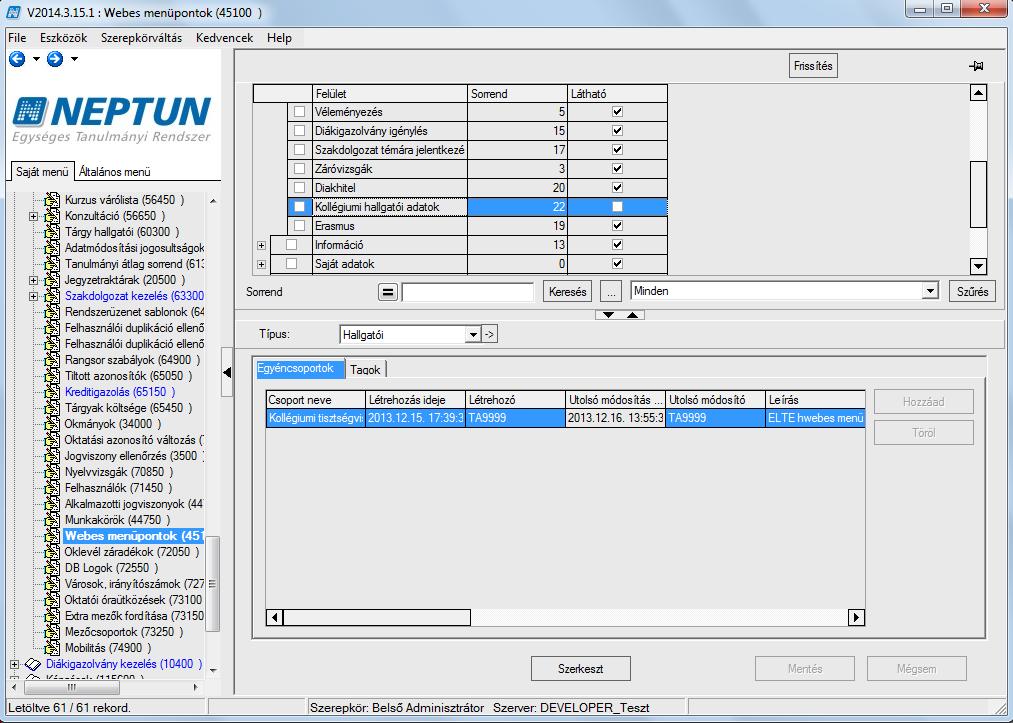Select the Kollégiumi tisztségviselők group row
Image resolution: width=1013 pixels, height=723 pixels.
pos(565,418)
